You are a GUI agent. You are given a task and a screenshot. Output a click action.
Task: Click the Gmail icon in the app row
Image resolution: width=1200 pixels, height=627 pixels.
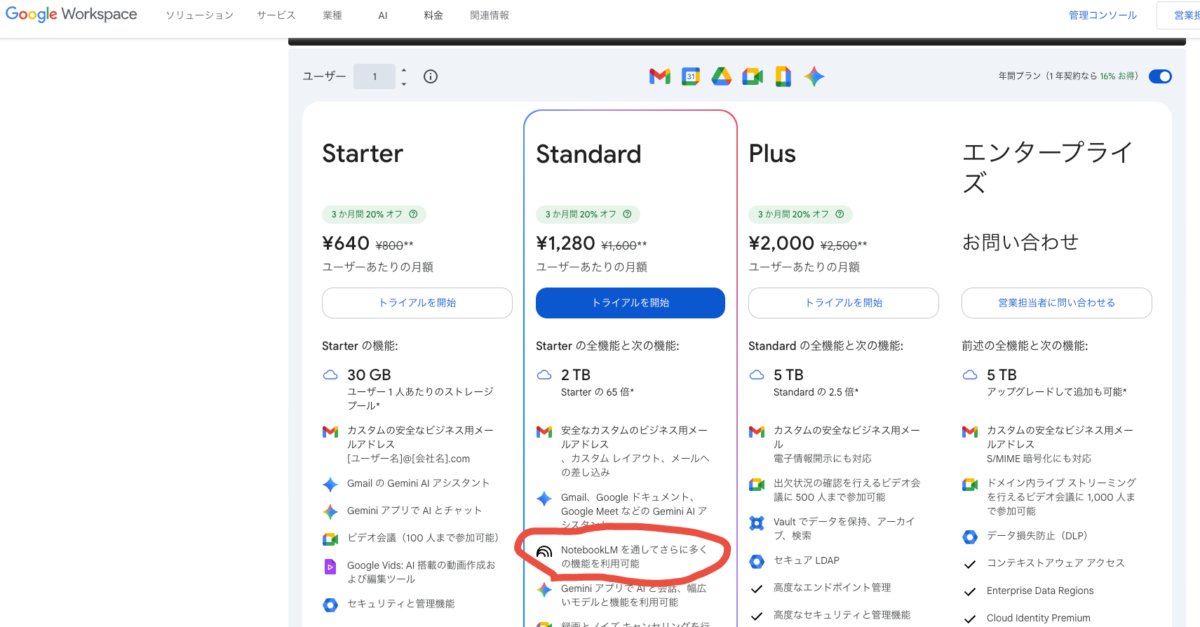pyautogui.click(x=659, y=77)
